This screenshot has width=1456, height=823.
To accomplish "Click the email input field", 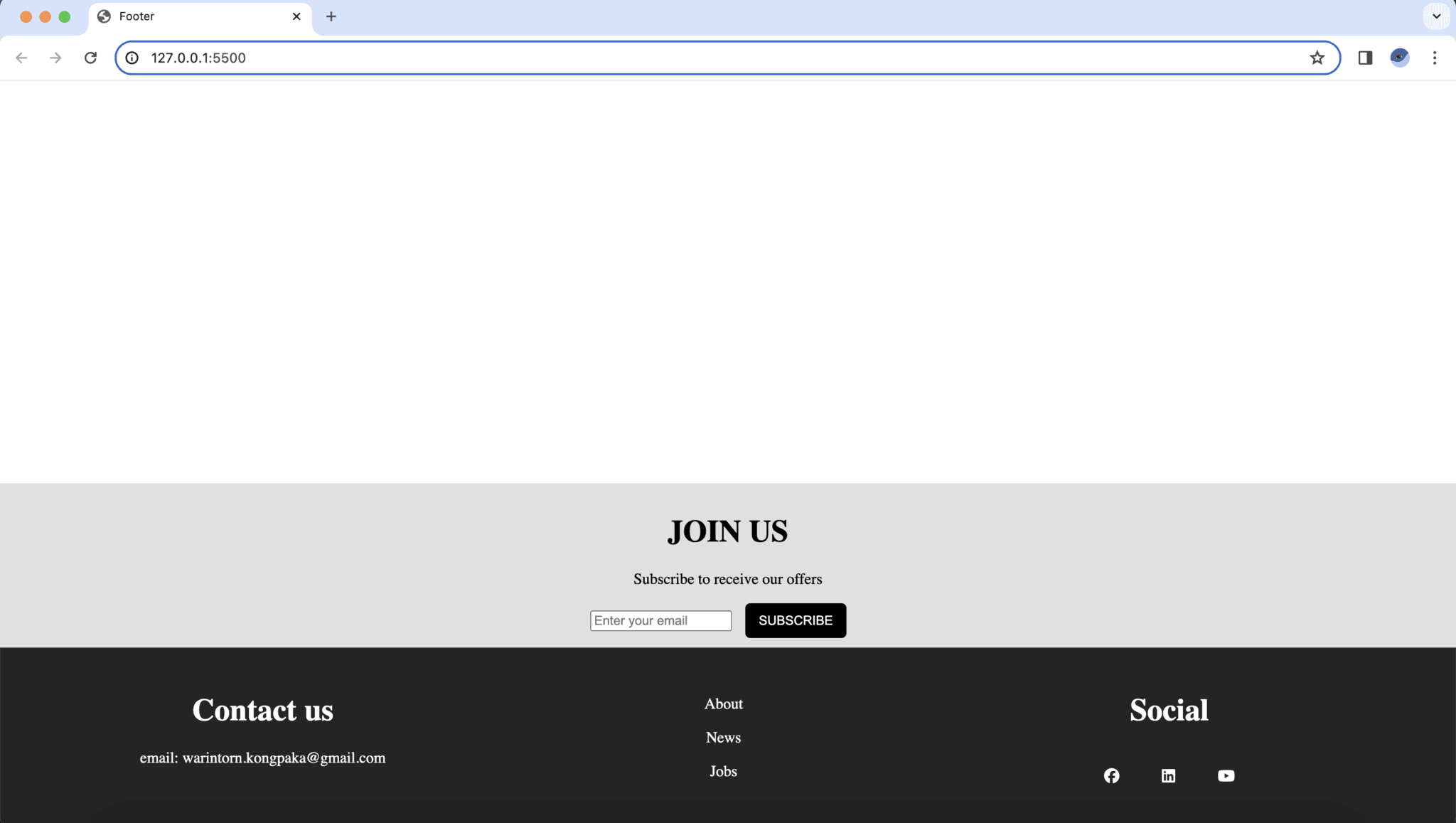I will 660,620.
